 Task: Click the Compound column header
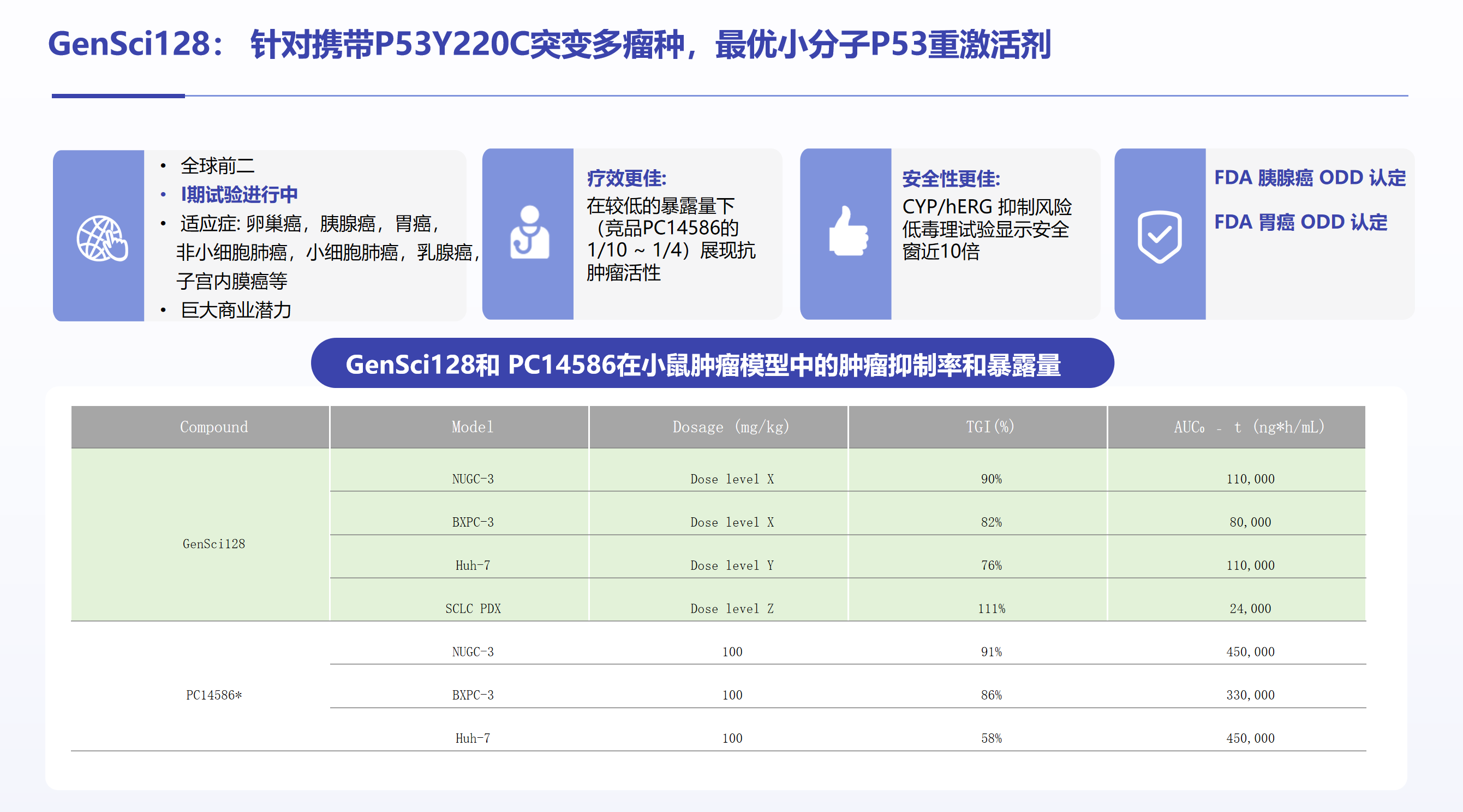click(x=200, y=427)
